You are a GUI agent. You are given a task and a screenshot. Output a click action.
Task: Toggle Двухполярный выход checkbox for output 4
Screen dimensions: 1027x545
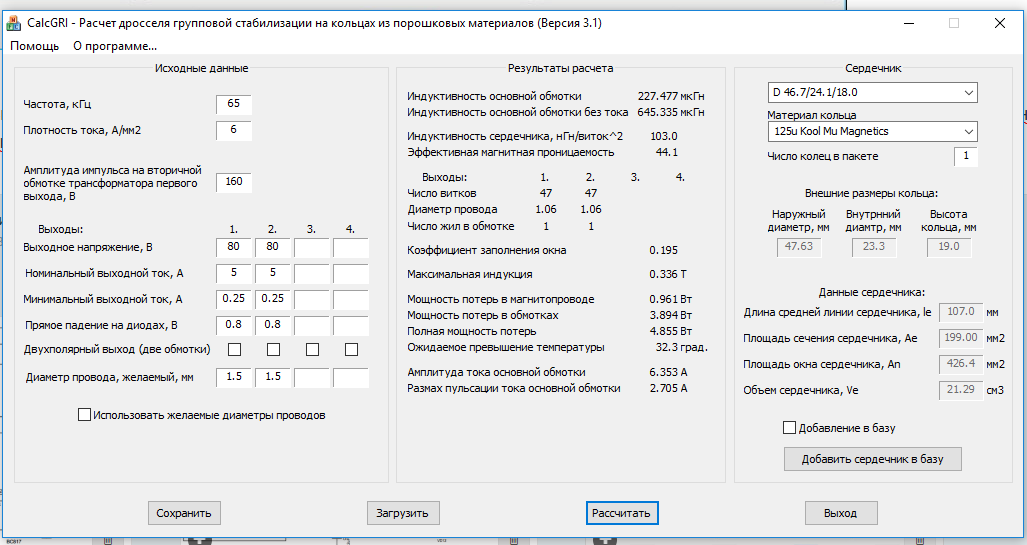point(351,349)
